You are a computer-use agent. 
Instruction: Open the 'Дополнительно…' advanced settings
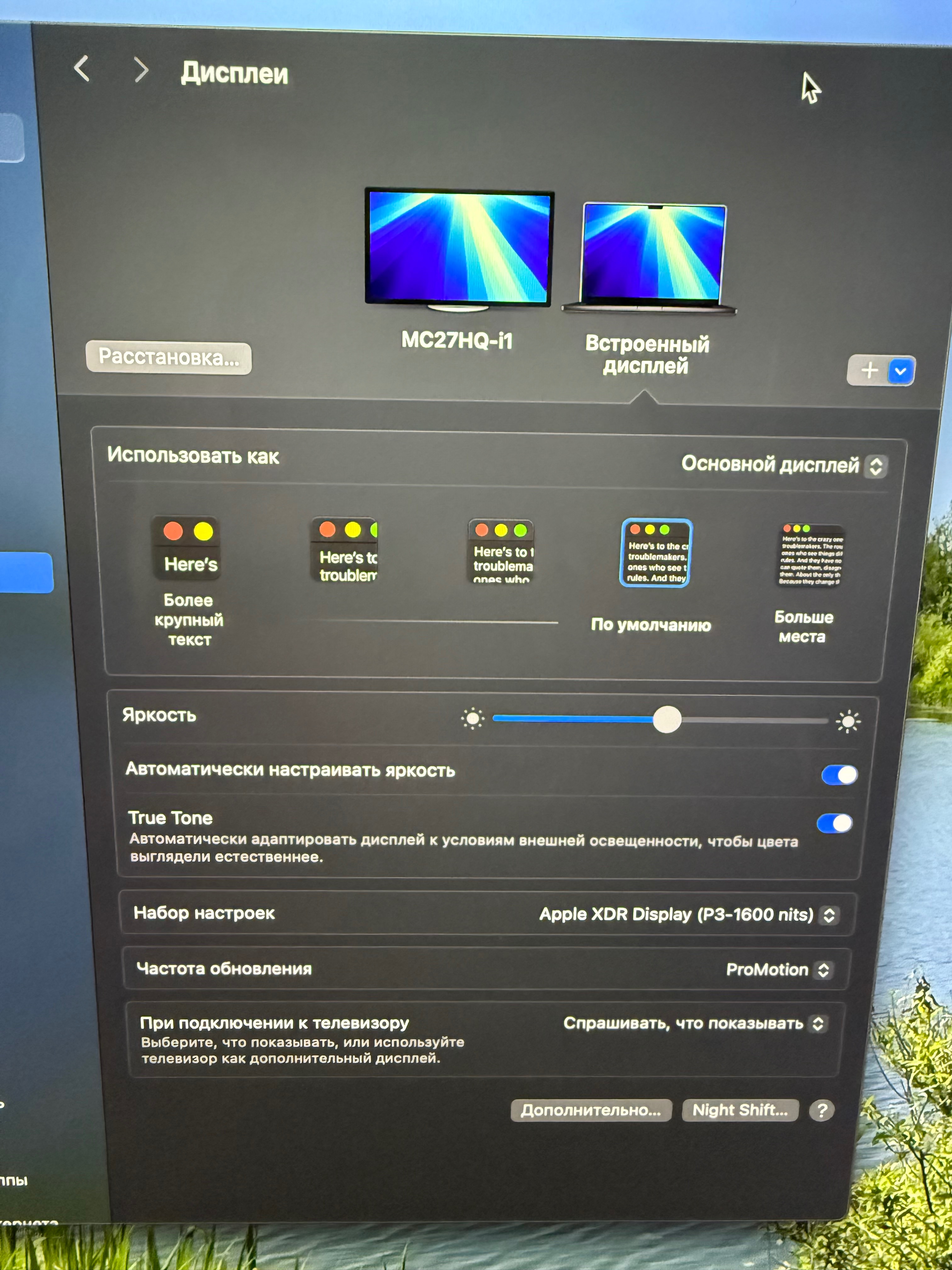pos(591,1110)
